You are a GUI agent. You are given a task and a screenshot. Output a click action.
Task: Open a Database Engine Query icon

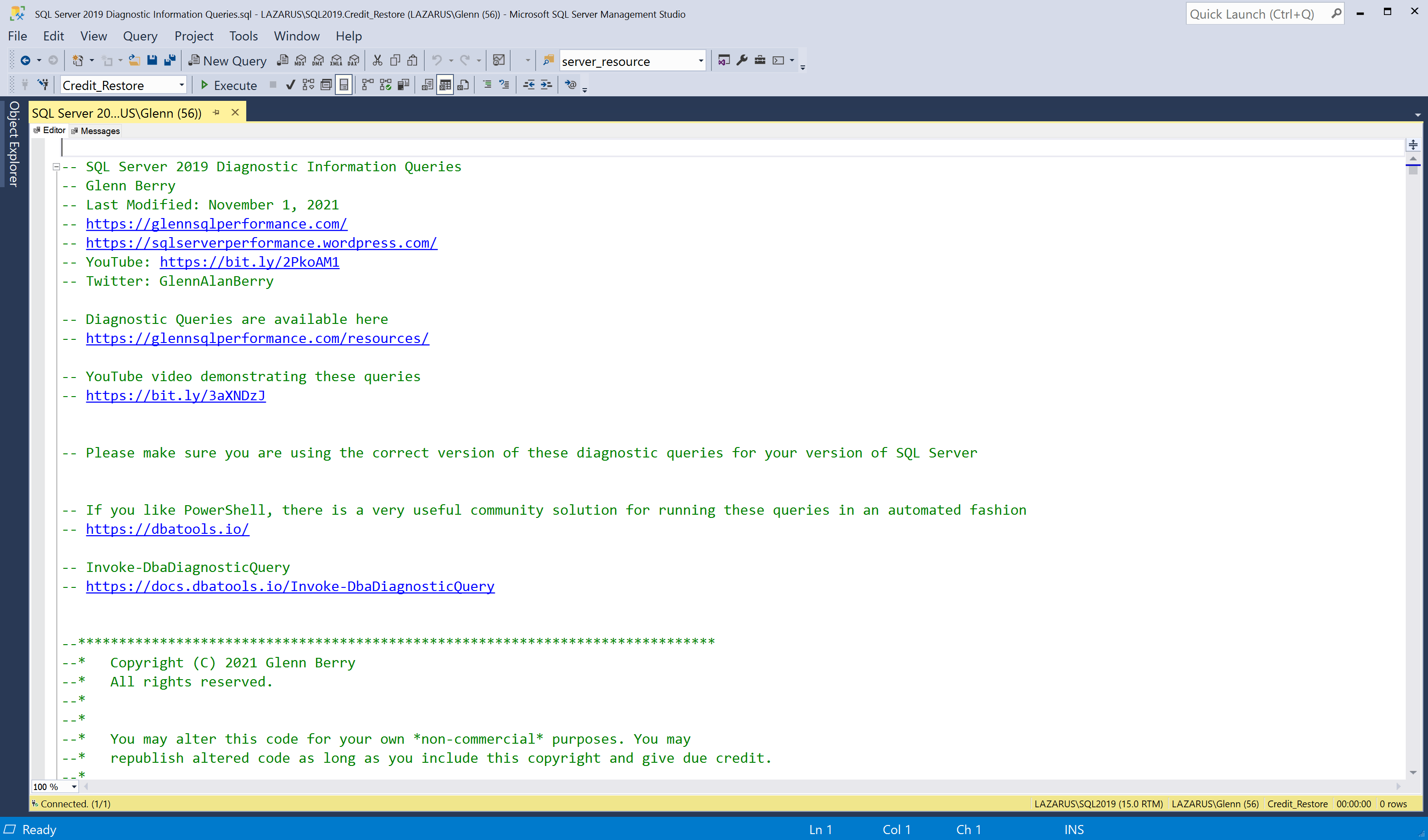point(282,60)
